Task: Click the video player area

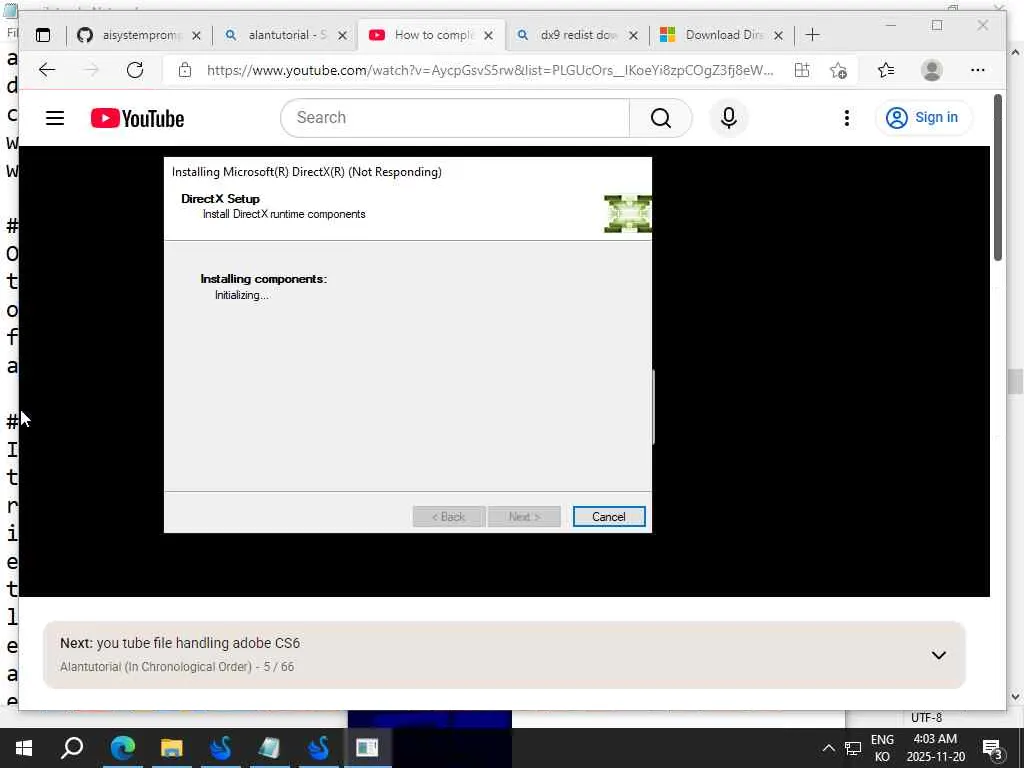Action: coord(504,371)
